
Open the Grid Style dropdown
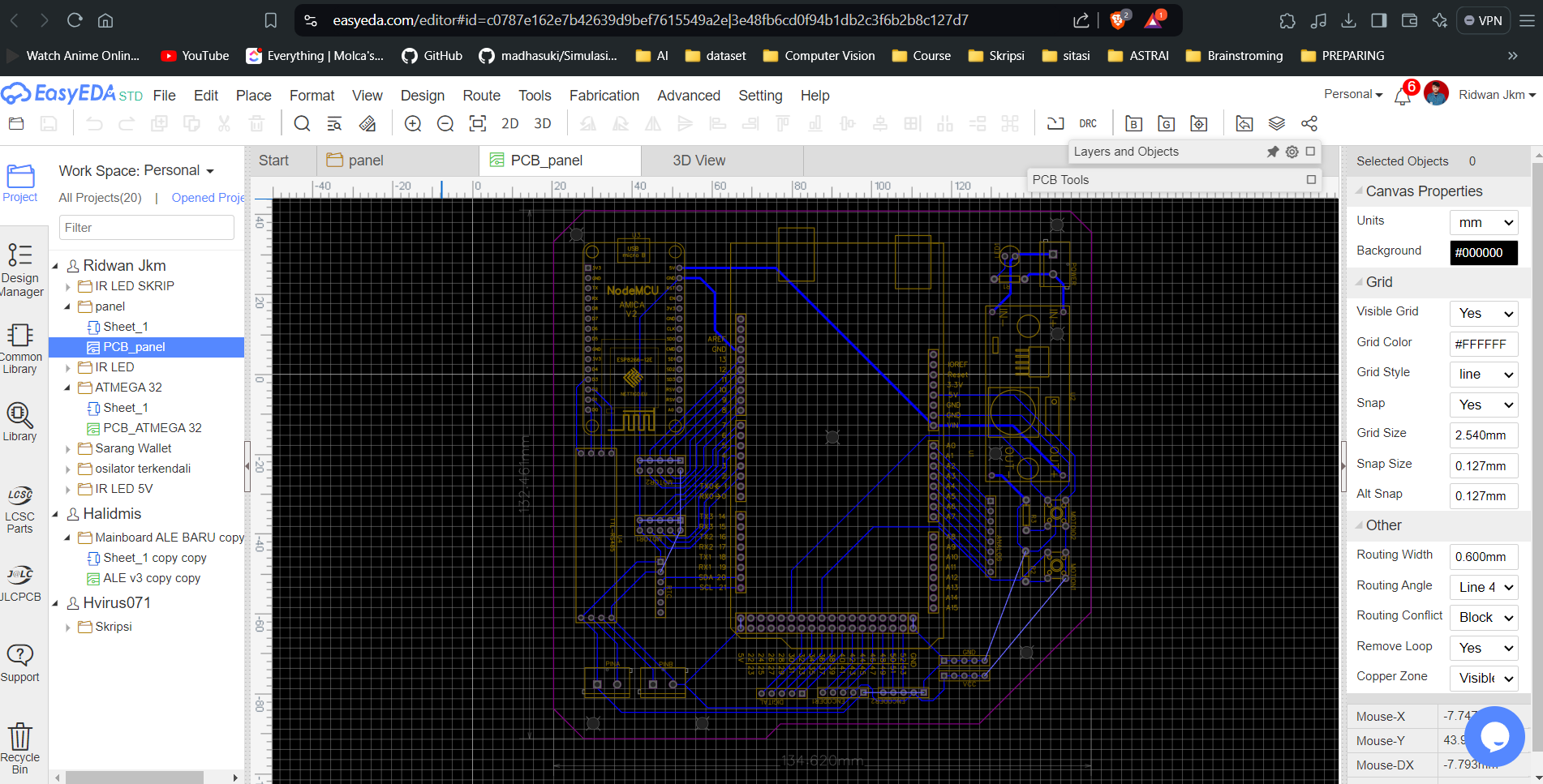[x=1484, y=374]
